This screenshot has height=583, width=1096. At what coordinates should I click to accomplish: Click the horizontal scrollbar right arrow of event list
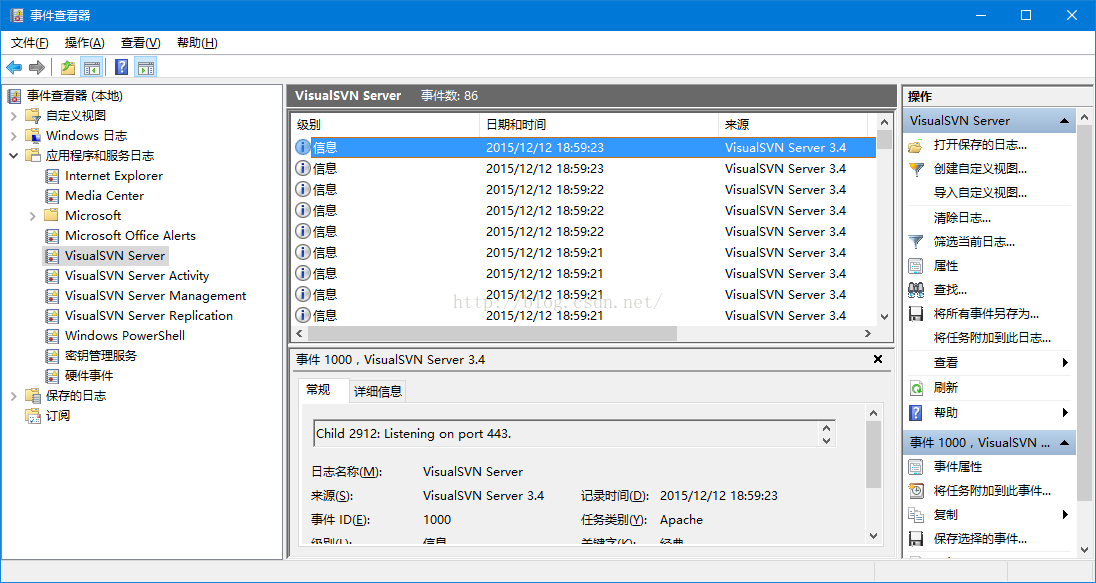(867, 334)
